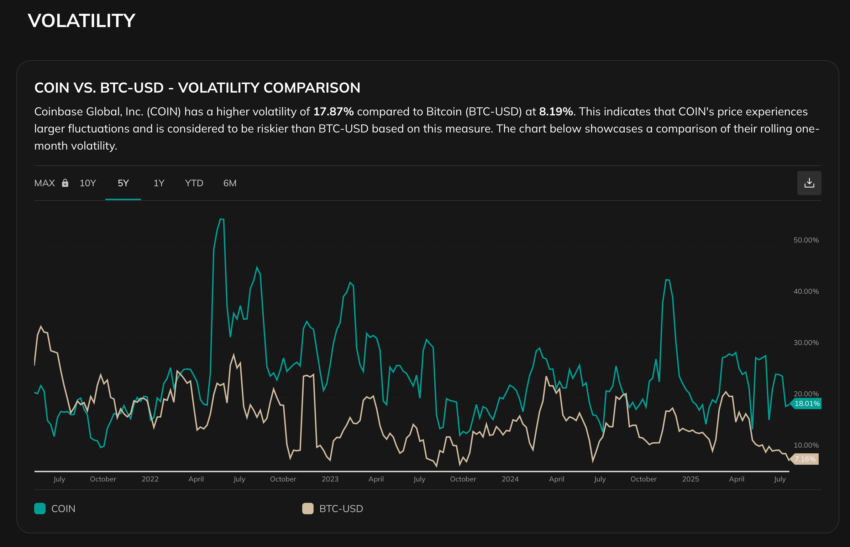
Task: Switch to the 10Y range tab
Action: pos(88,183)
